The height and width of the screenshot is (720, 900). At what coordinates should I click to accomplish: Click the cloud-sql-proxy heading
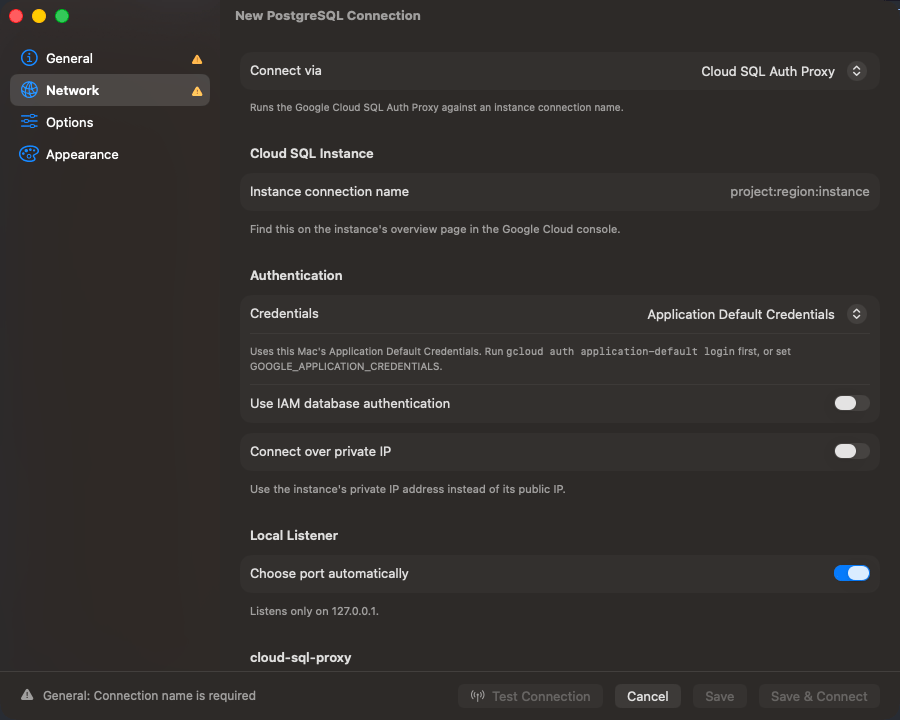coord(300,657)
